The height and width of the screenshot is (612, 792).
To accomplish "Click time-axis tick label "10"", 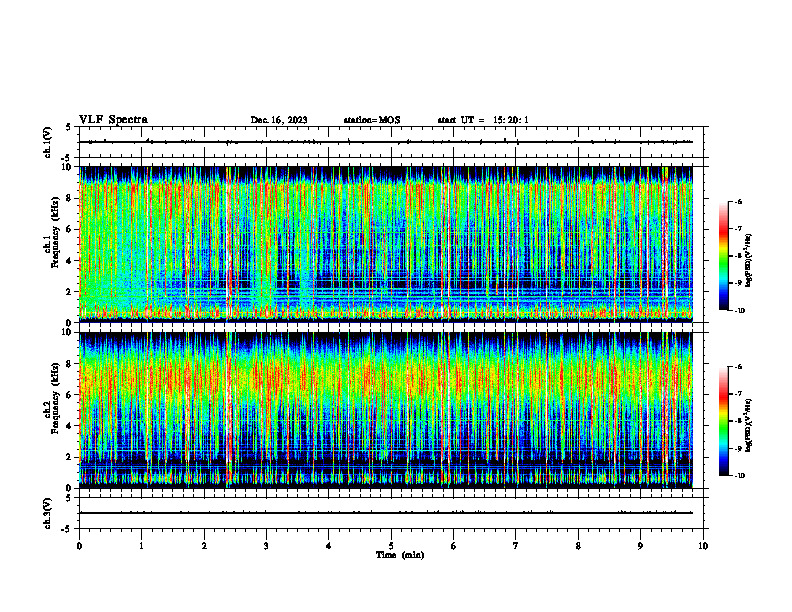I will (x=703, y=546).
